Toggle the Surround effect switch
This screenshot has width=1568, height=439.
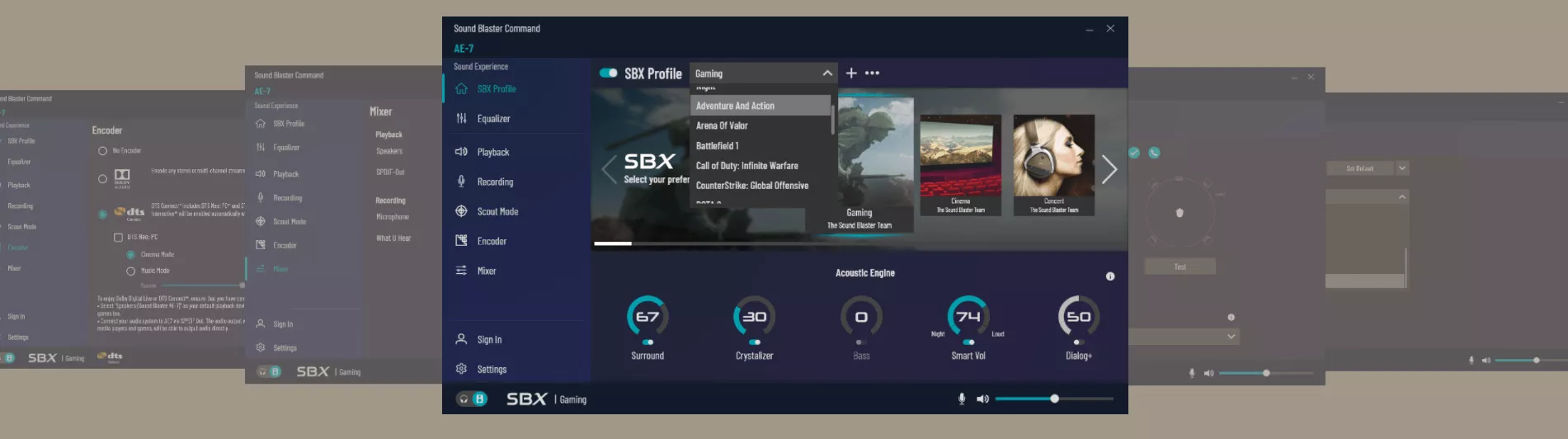[x=647, y=342]
